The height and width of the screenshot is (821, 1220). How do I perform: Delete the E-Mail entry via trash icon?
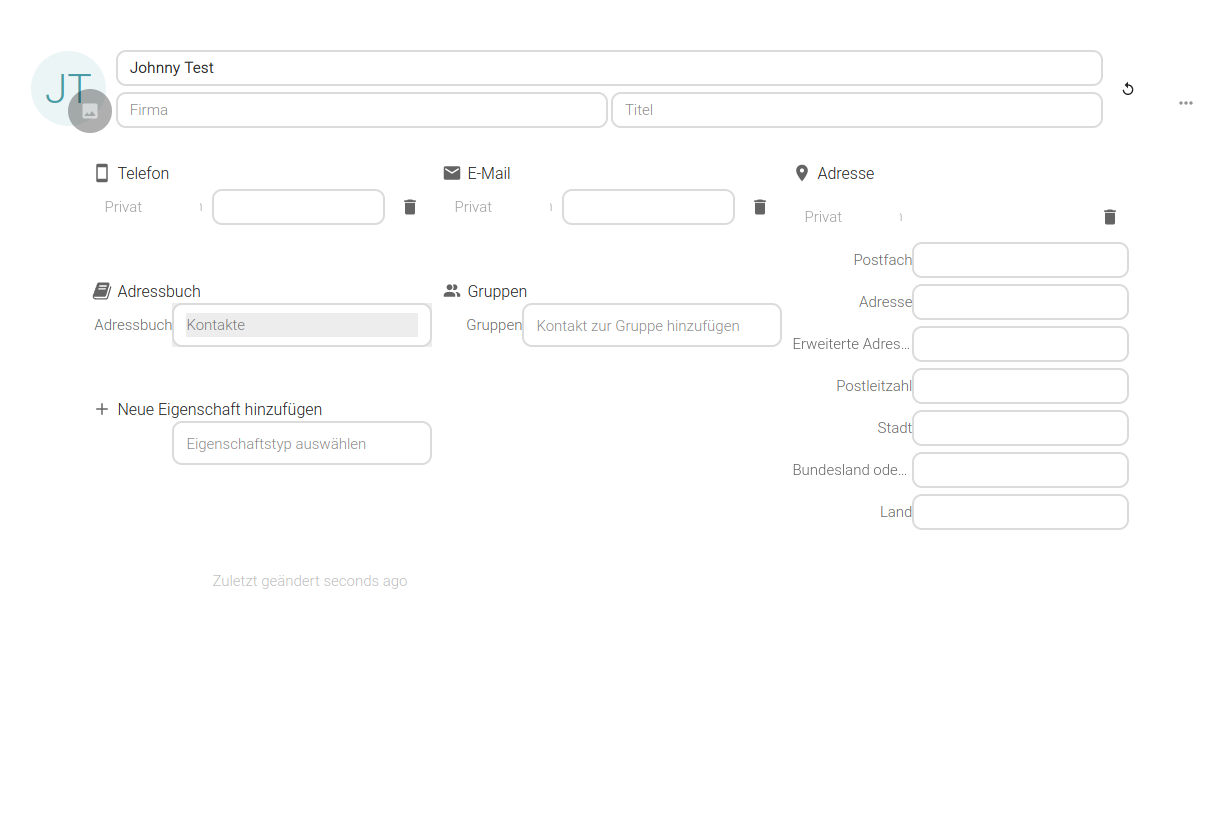coord(760,207)
